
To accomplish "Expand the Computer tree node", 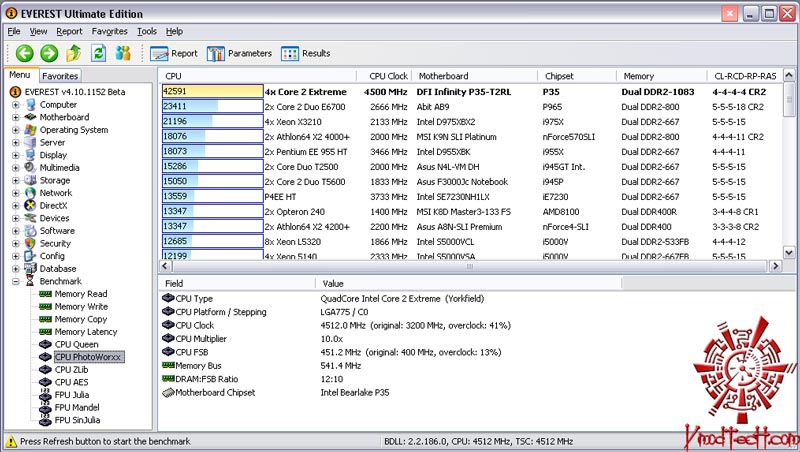I will click(x=16, y=105).
